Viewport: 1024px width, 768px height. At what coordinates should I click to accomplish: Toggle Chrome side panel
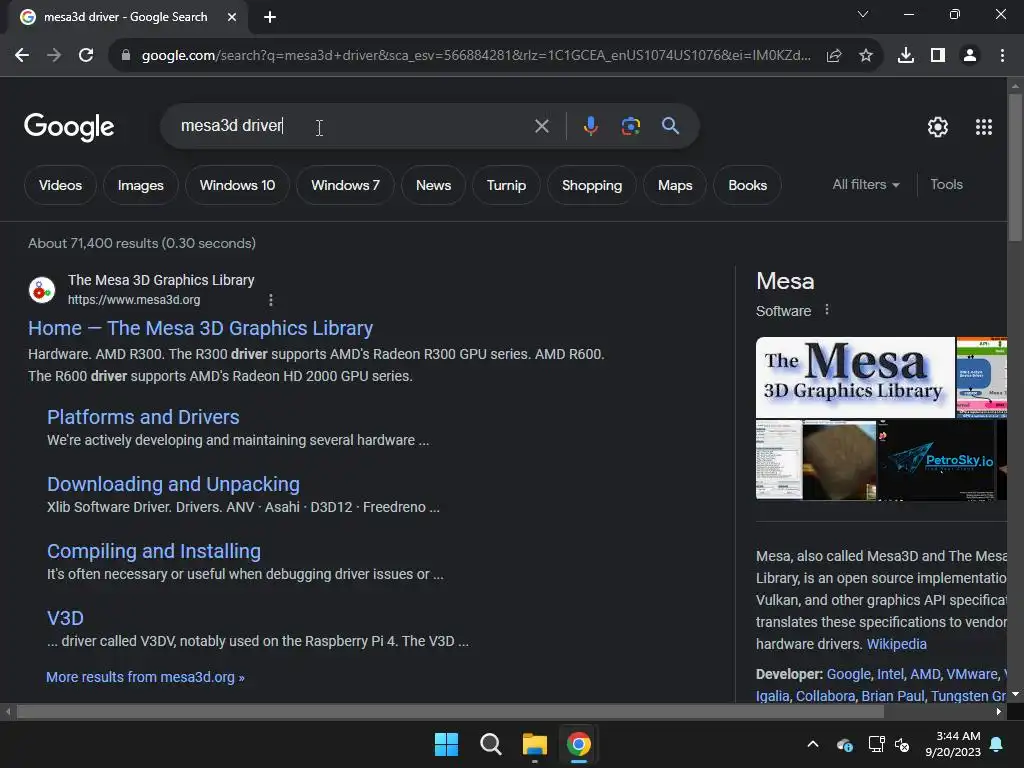[x=938, y=56]
